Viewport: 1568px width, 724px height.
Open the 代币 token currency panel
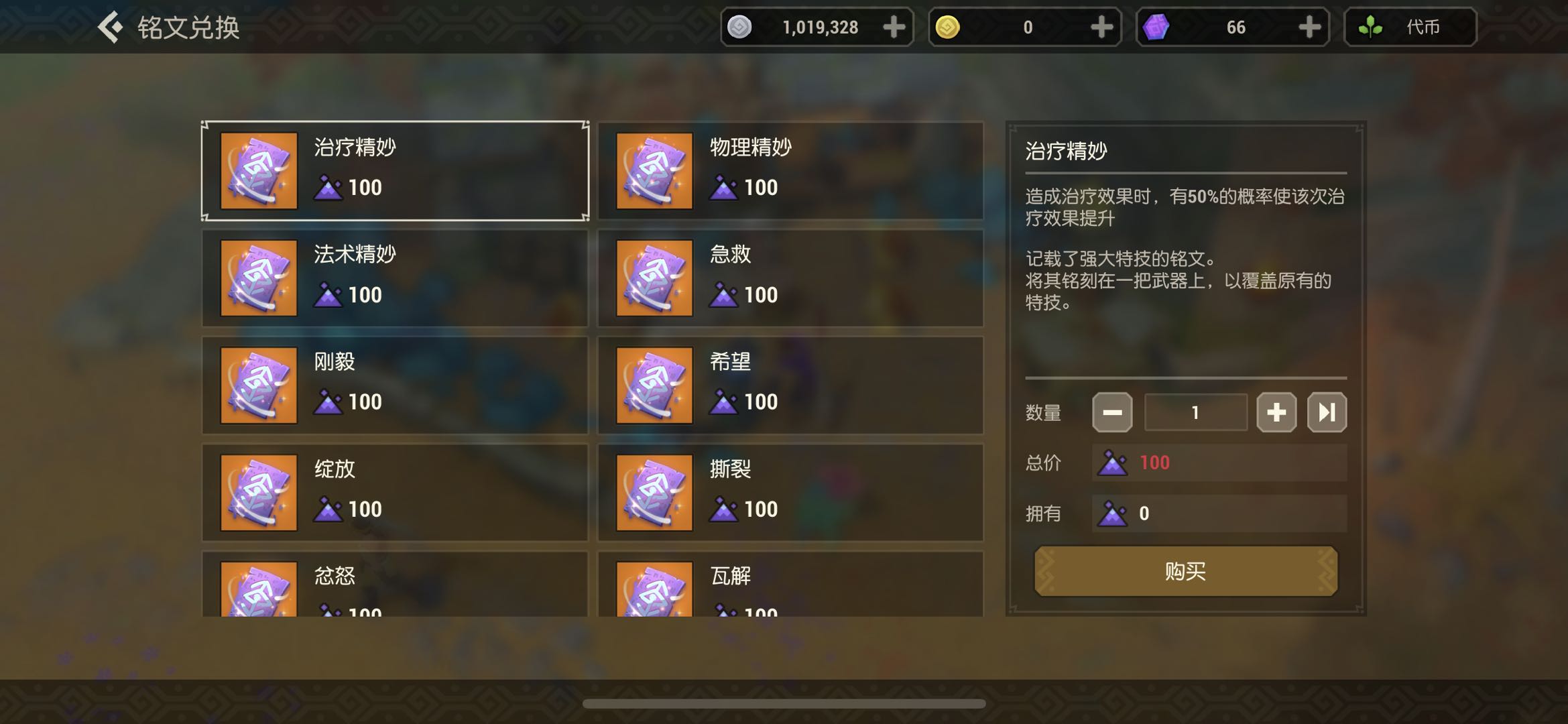(x=1410, y=27)
